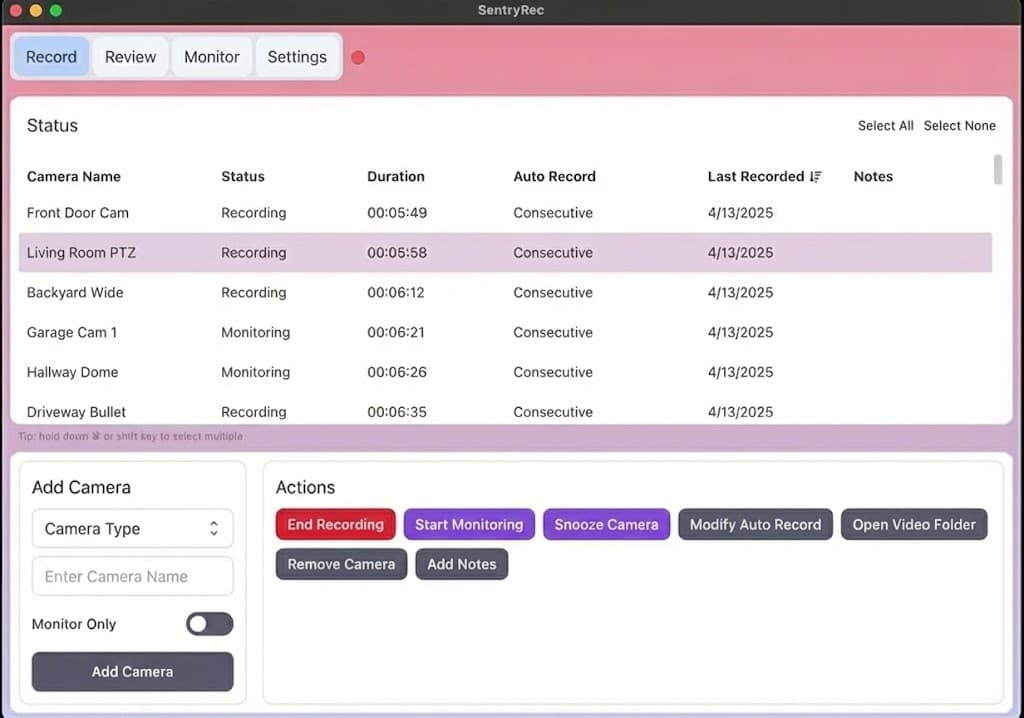Click the Snooze Camera button
Image resolution: width=1024 pixels, height=718 pixels.
[606, 524]
